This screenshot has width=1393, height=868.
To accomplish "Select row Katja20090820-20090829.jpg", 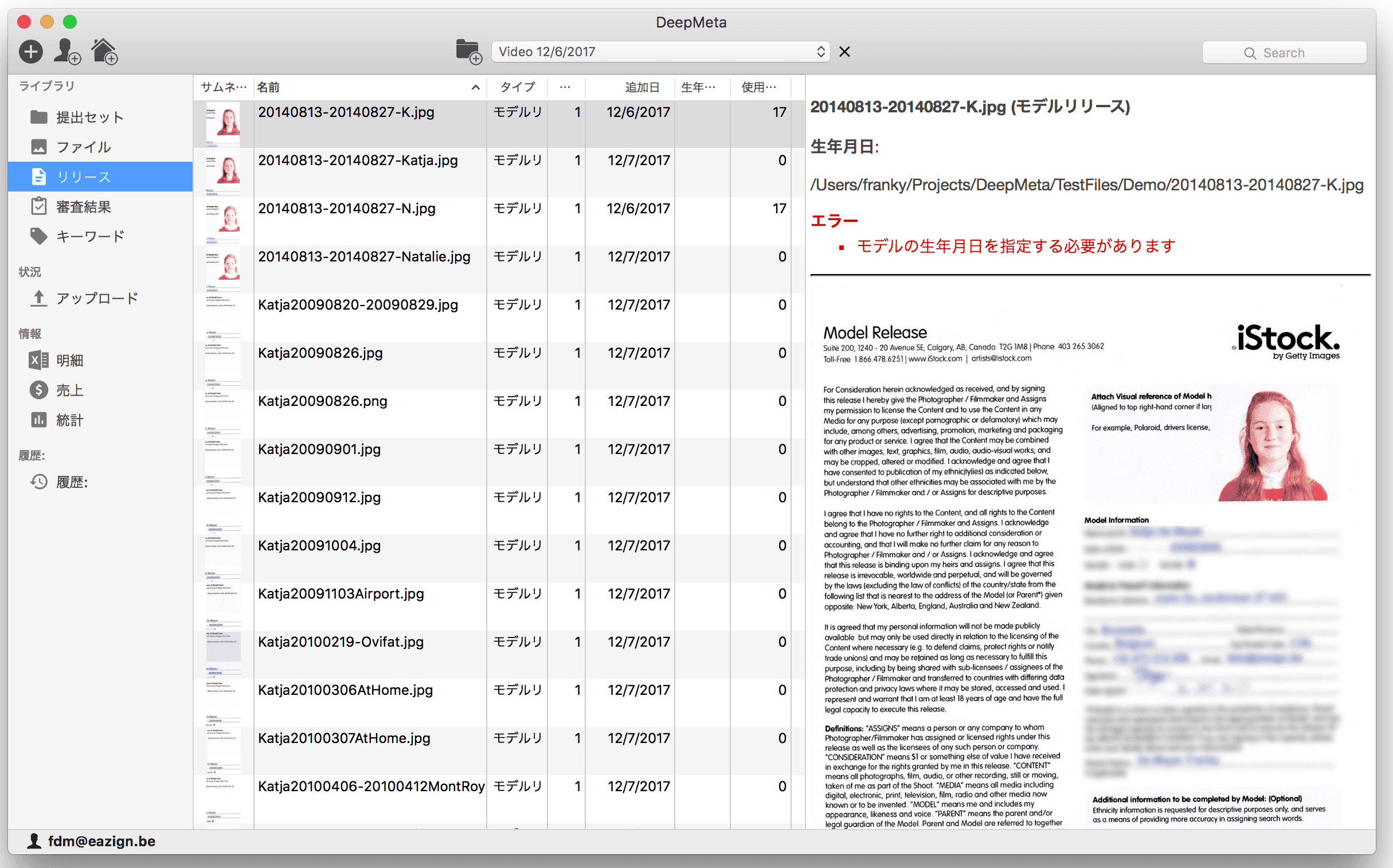I will tap(498, 317).
